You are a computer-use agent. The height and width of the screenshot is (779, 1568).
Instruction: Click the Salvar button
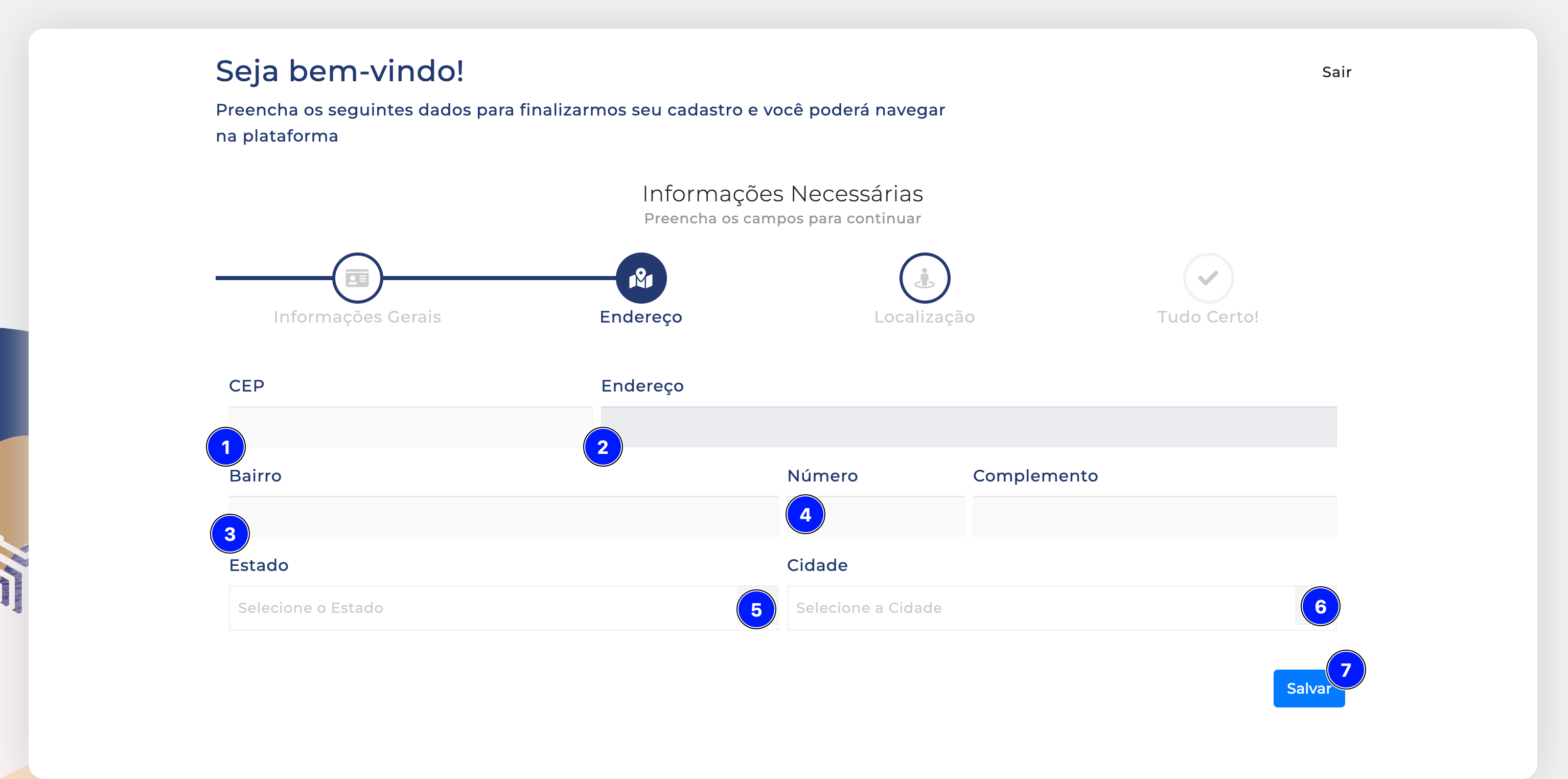pyautogui.click(x=1309, y=689)
